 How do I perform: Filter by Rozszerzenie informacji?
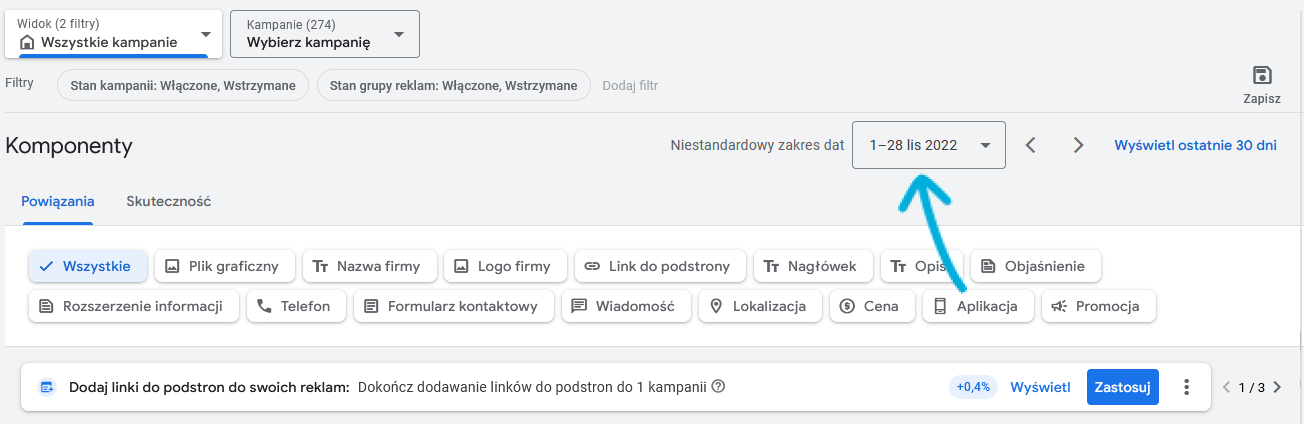[134, 306]
